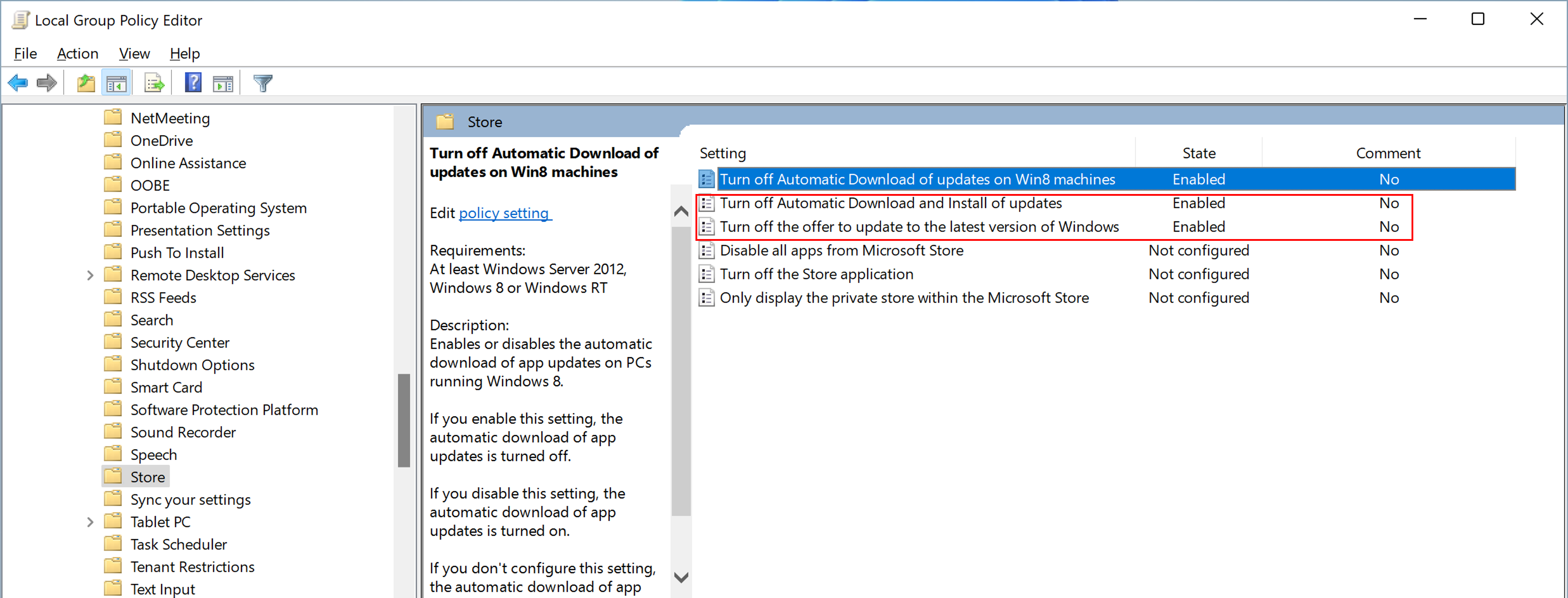Toggle the Show/Hide Console Tree icon
The width and height of the screenshot is (1568, 598).
pyautogui.click(x=116, y=83)
